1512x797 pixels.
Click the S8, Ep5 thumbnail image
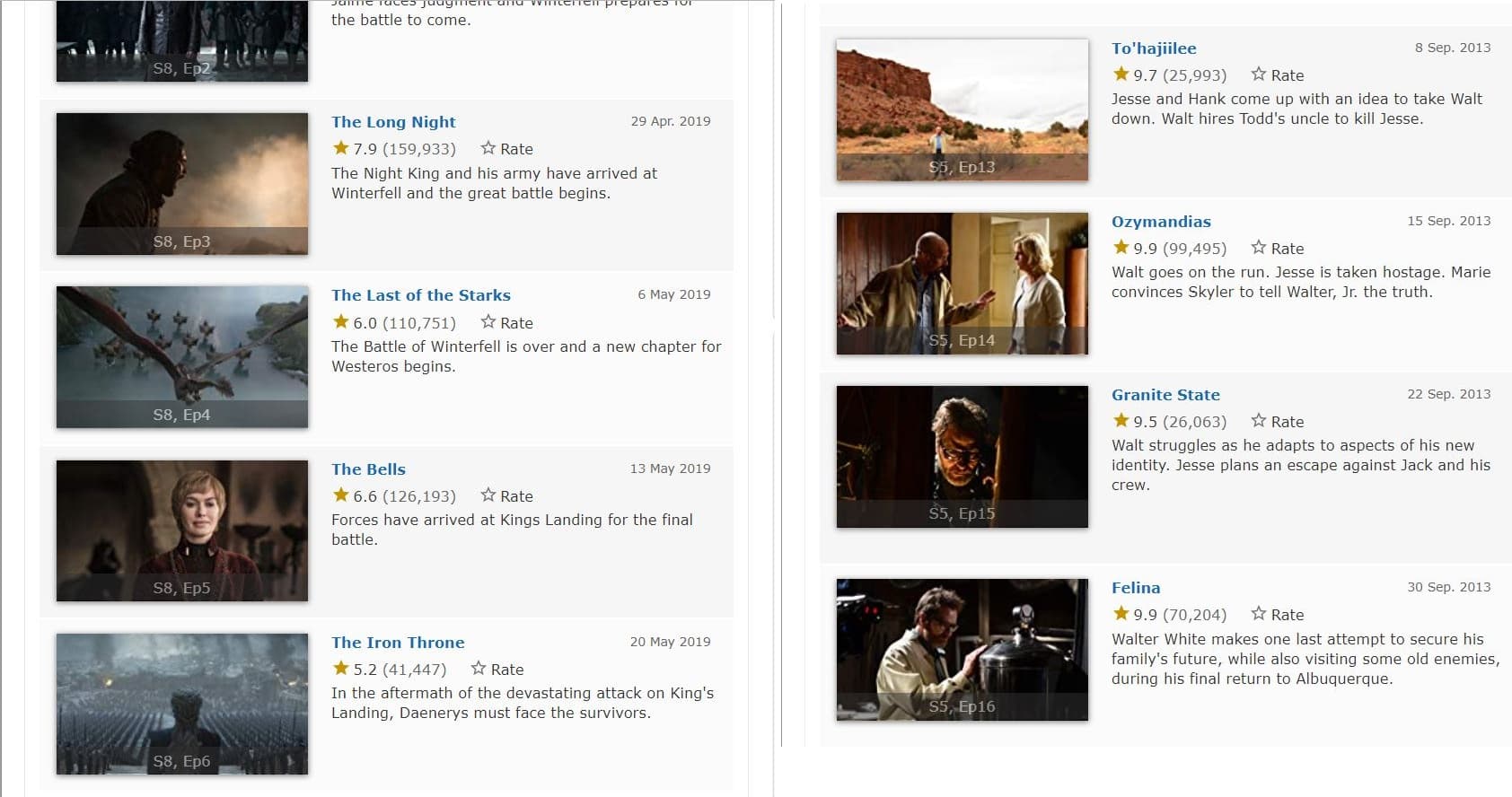tap(182, 530)
